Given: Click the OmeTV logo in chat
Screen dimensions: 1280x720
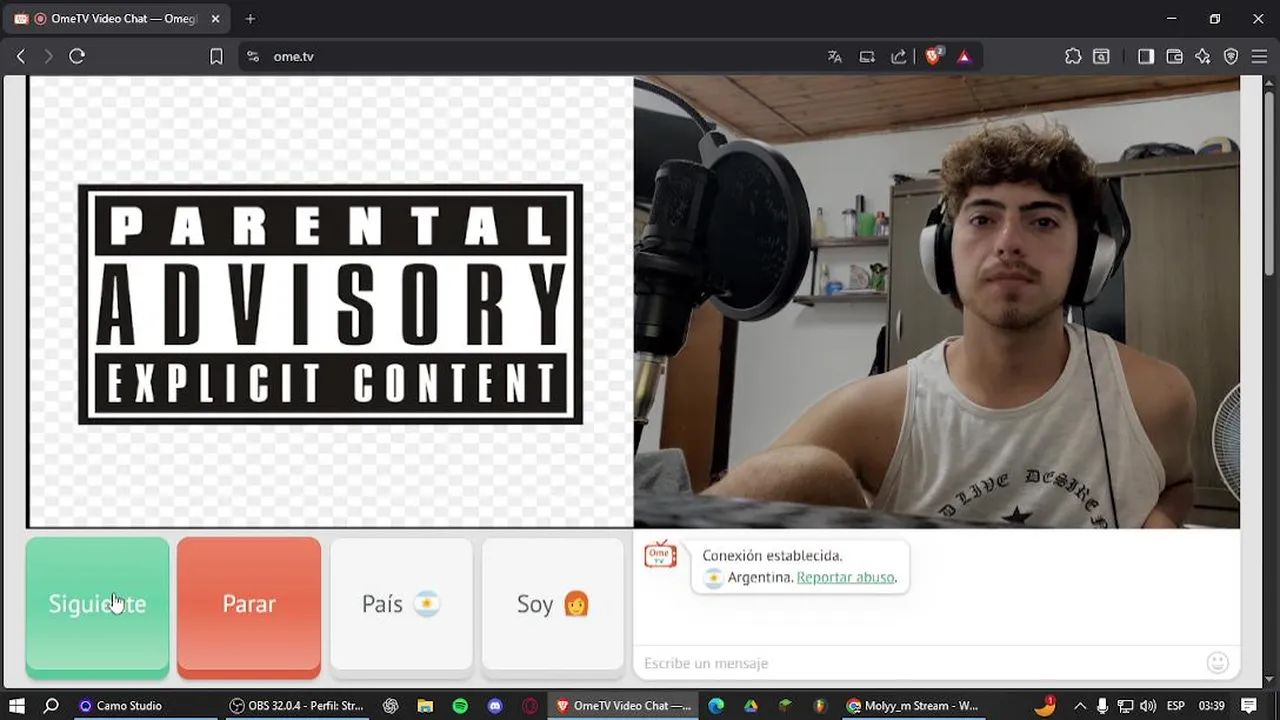Looking at the screenshot, I should click(660, 555).
